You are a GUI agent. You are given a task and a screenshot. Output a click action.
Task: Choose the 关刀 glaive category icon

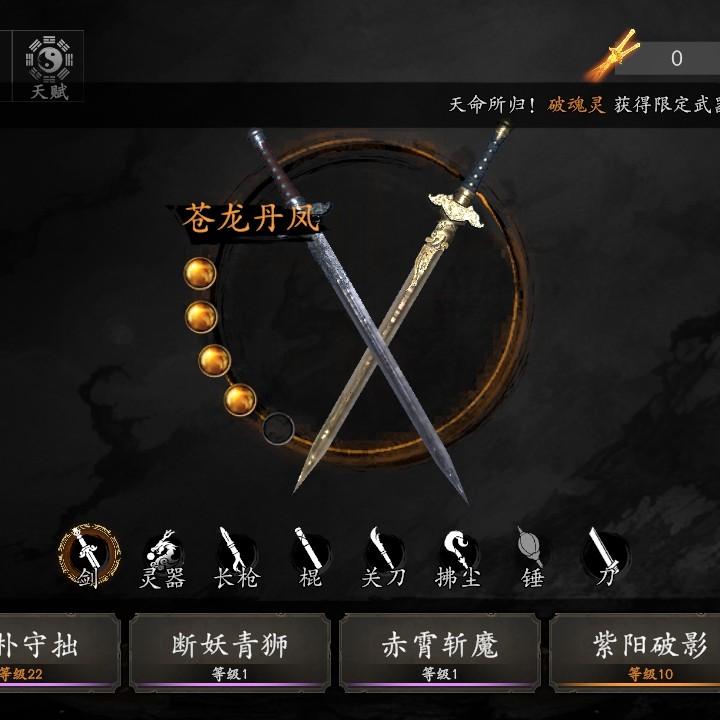tap(384, 557)
